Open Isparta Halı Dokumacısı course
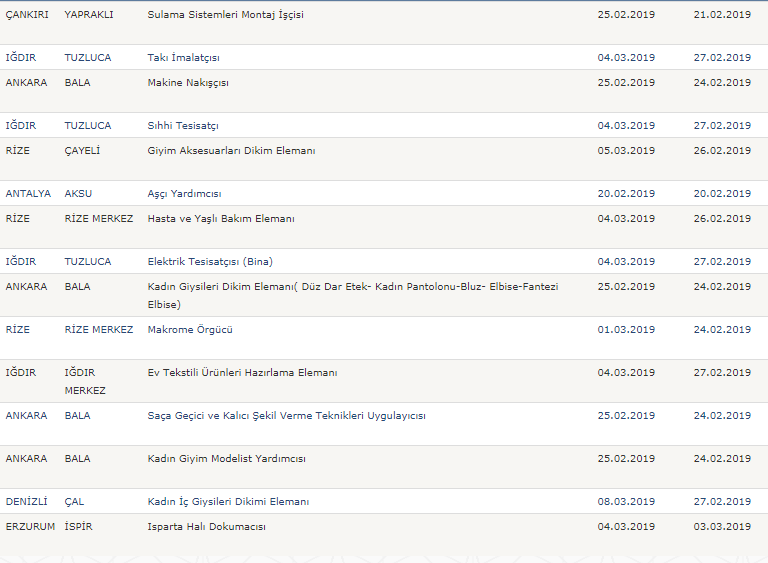The width and height of the screenshot is (768, 563). click(x=206, y=527)
